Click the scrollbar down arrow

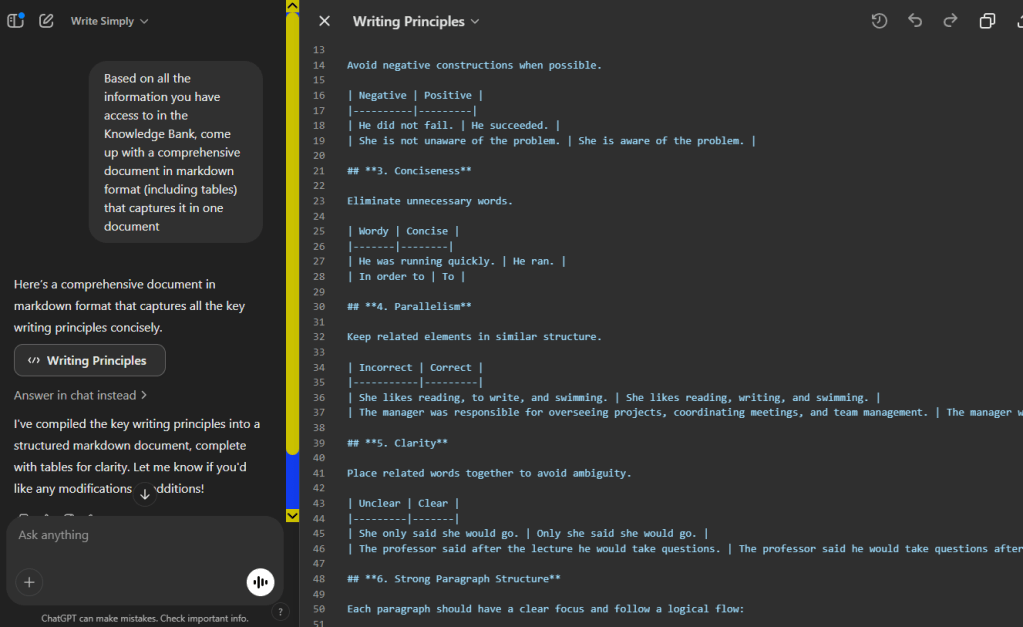[291, 515]
